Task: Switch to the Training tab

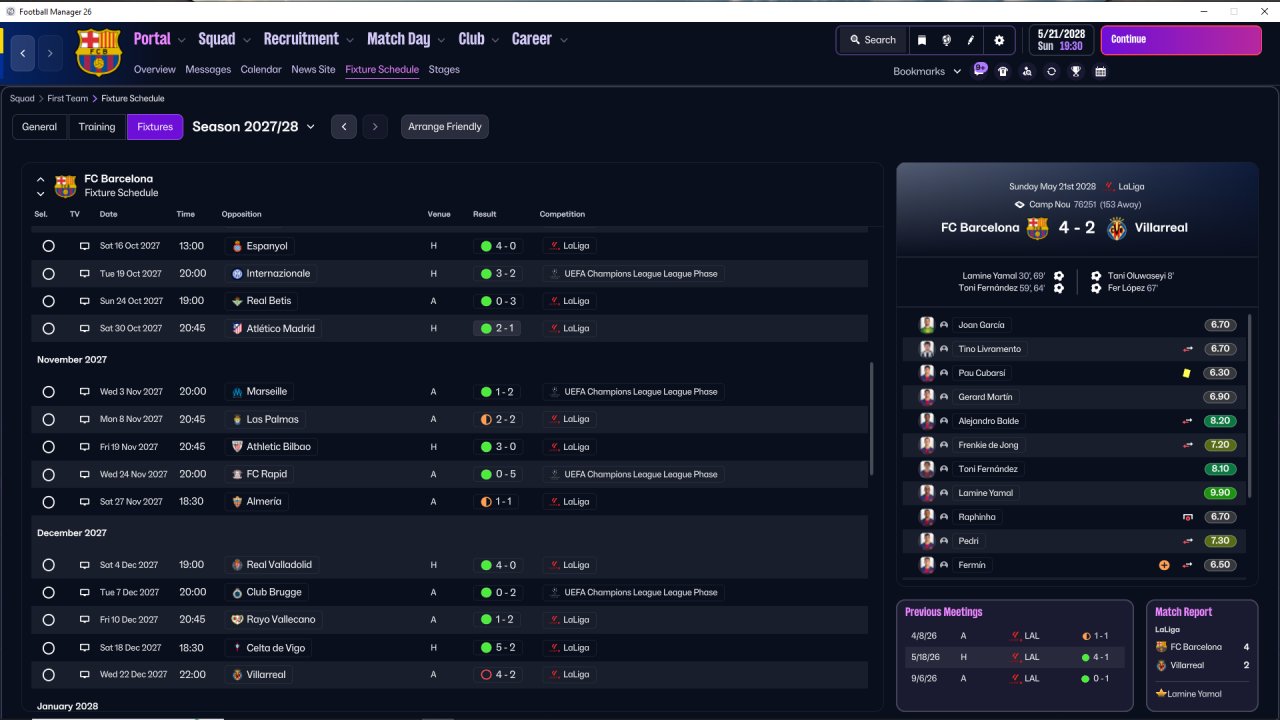Action: (97, 127)
